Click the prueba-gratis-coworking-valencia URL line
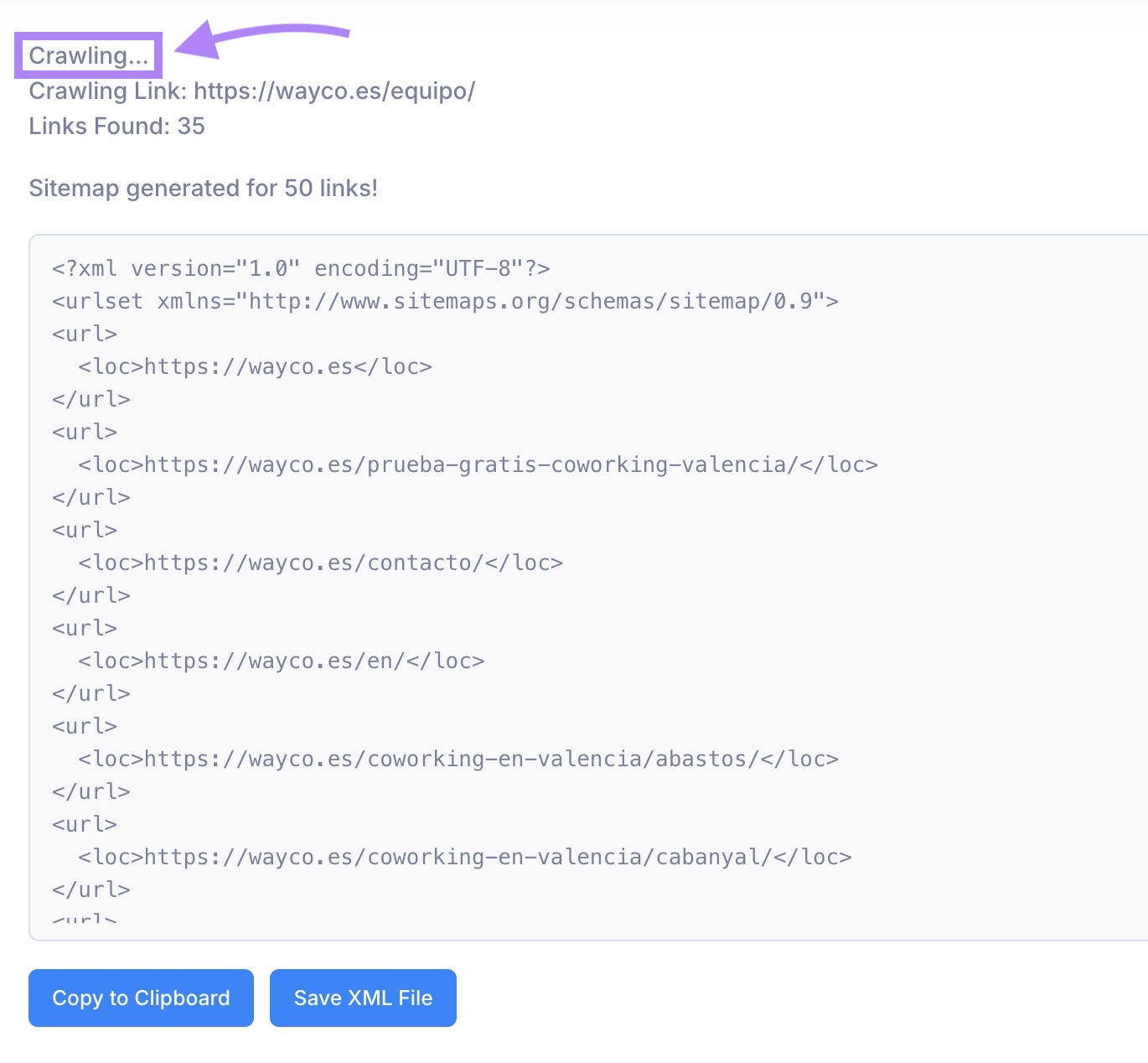1148x1063 pixels. click(x=478, y=464)
